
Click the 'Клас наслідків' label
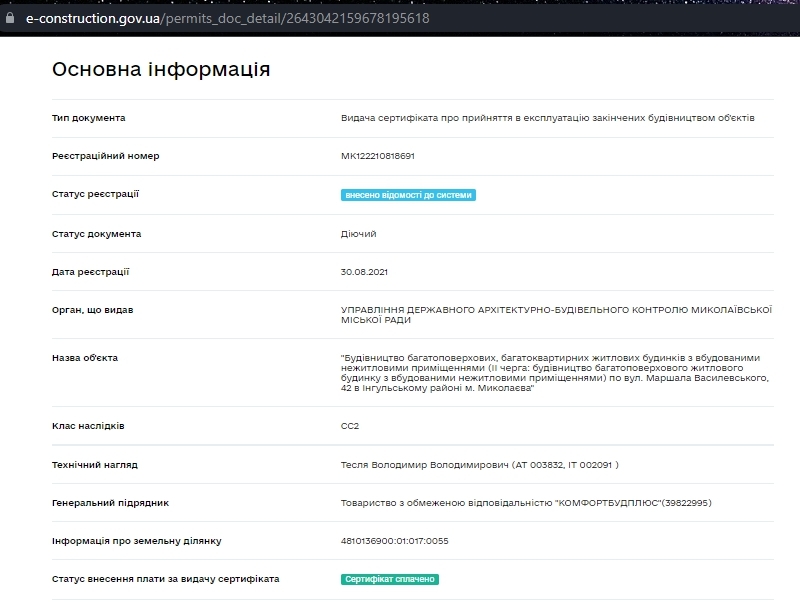(88, 426)
